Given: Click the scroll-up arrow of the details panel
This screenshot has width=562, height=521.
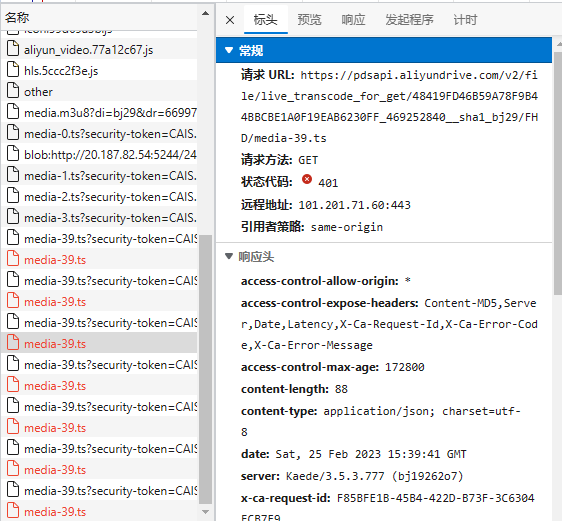Looking at the screenshot, I should click(559, 44).
